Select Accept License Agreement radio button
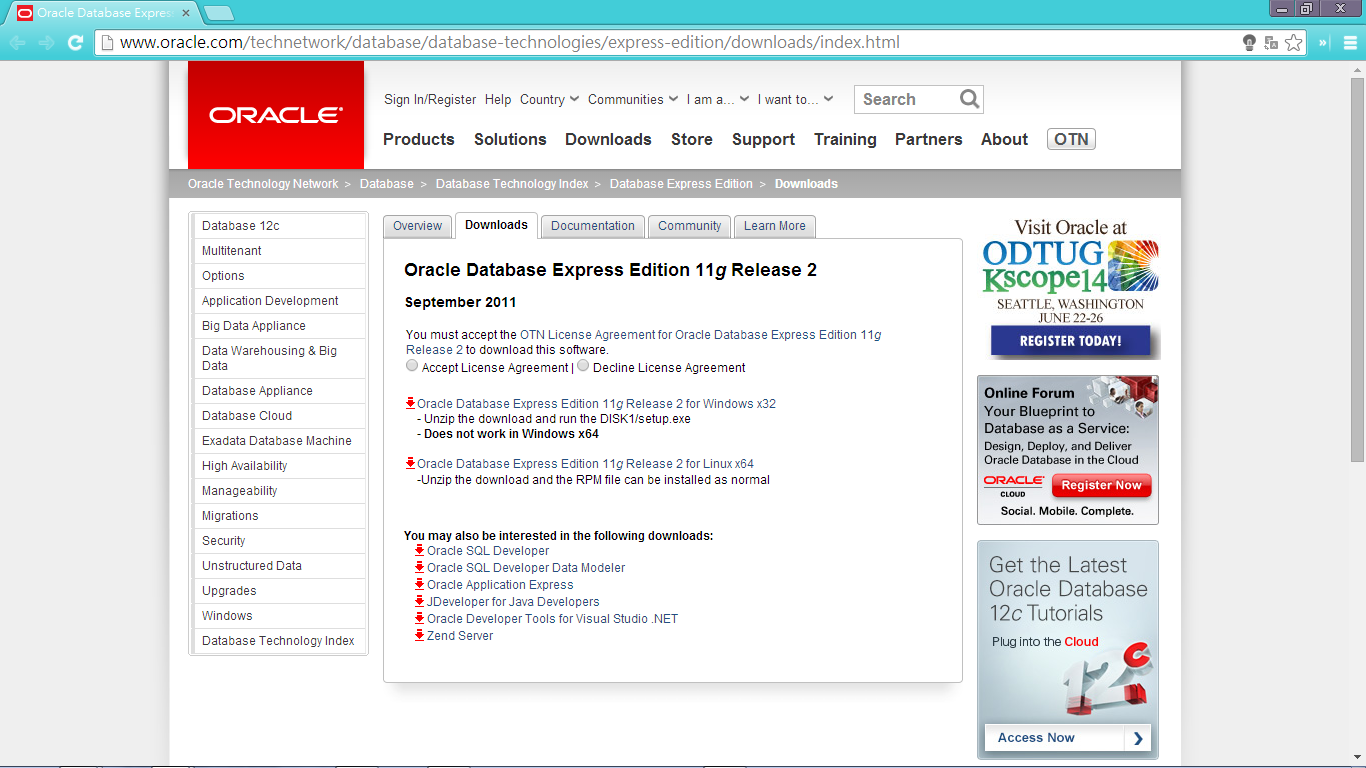 pyautogui.click(x=412, y=366)
